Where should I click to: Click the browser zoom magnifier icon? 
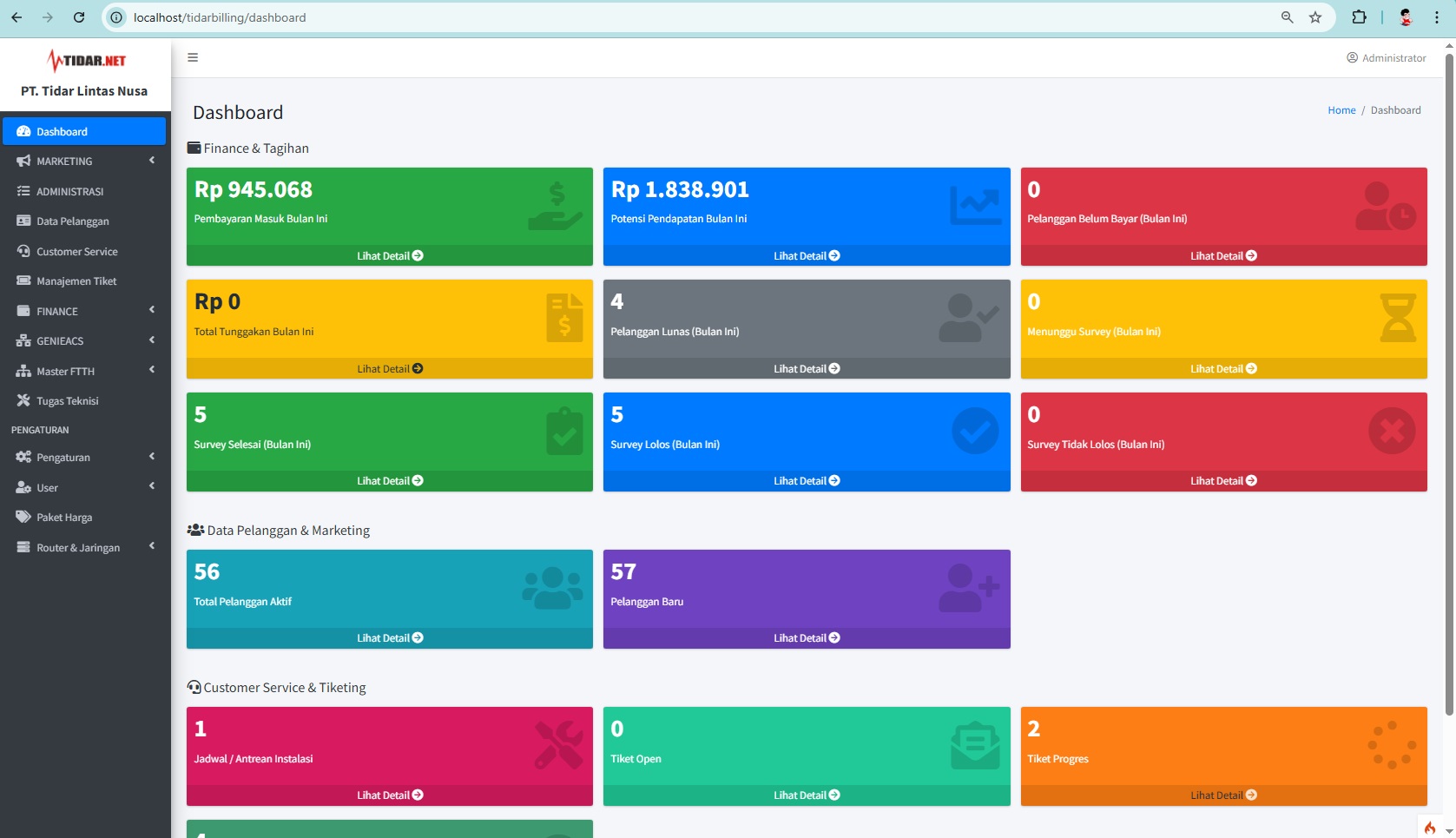pos(1287,17)
